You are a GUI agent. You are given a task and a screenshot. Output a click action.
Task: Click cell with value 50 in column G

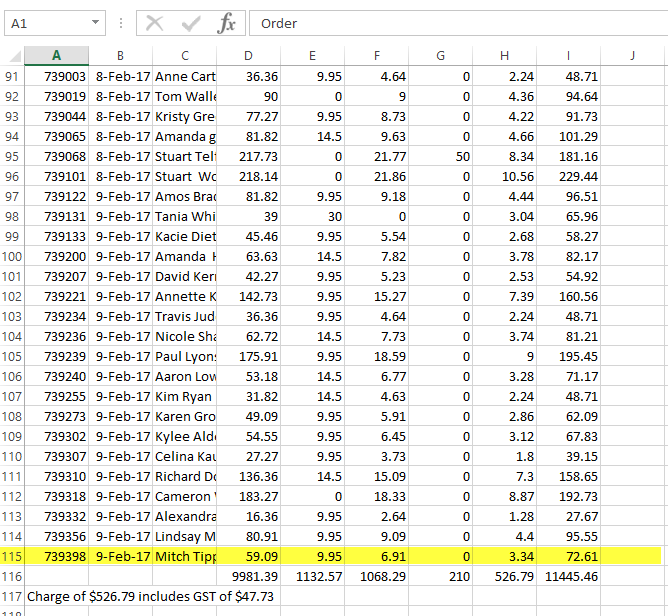441,157
